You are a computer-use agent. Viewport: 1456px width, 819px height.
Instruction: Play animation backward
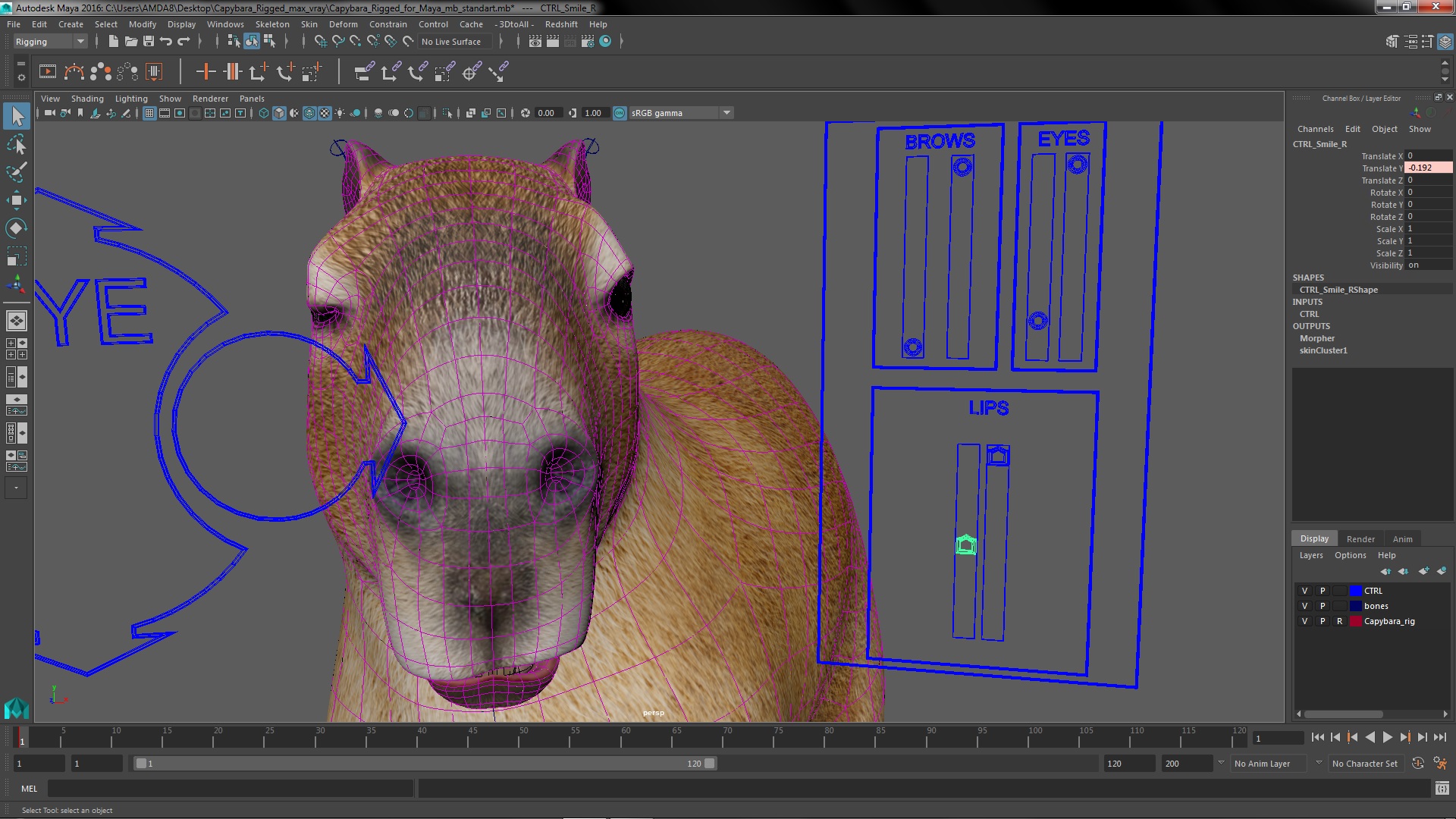click(x=1370, y=737)
